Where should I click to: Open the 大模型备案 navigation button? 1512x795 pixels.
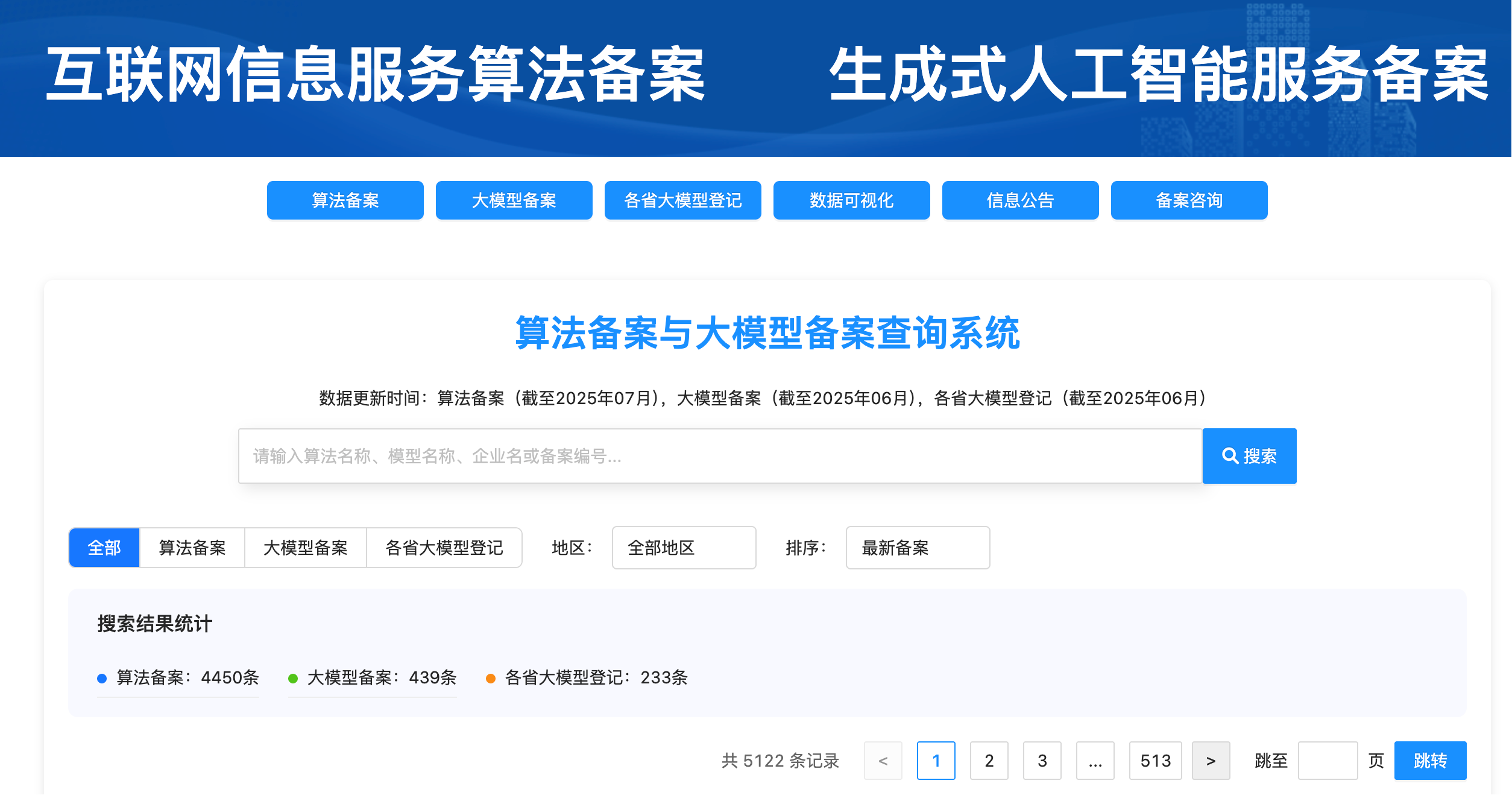point(514,200)
